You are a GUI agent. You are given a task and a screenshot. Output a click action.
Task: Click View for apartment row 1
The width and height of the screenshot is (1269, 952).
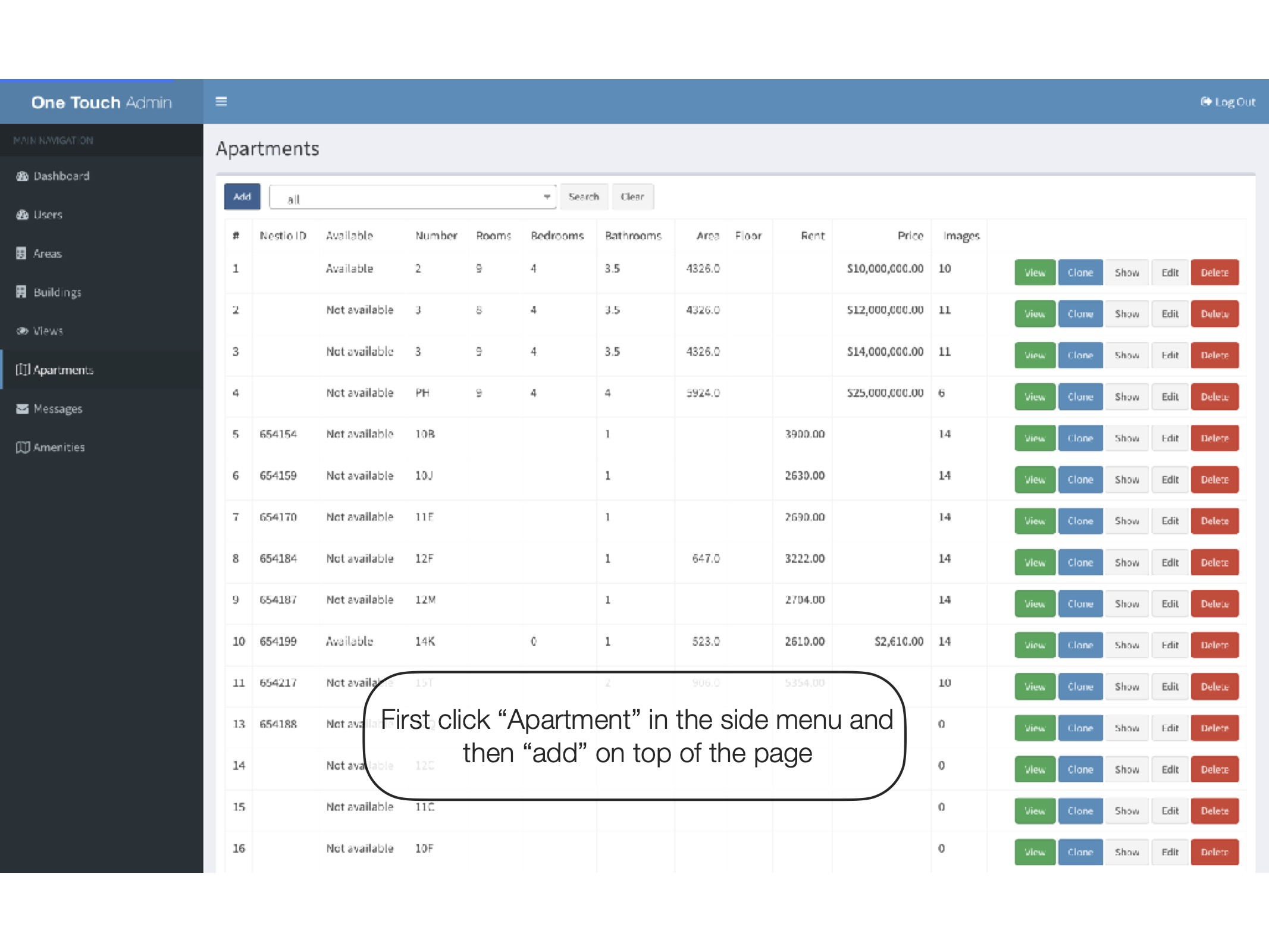point(1035,273)
